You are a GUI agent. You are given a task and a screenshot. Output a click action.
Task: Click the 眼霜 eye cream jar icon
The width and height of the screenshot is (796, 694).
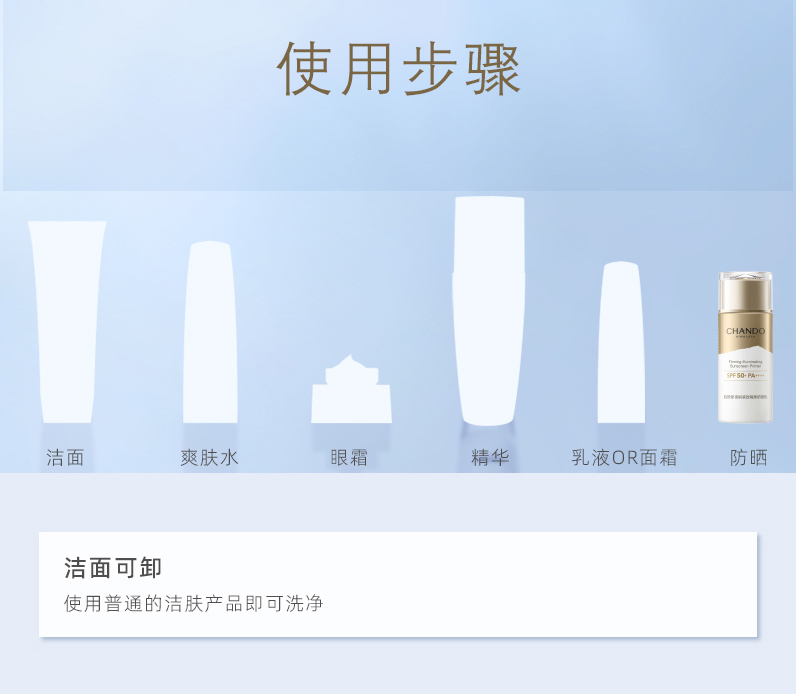tap(351, 389)
